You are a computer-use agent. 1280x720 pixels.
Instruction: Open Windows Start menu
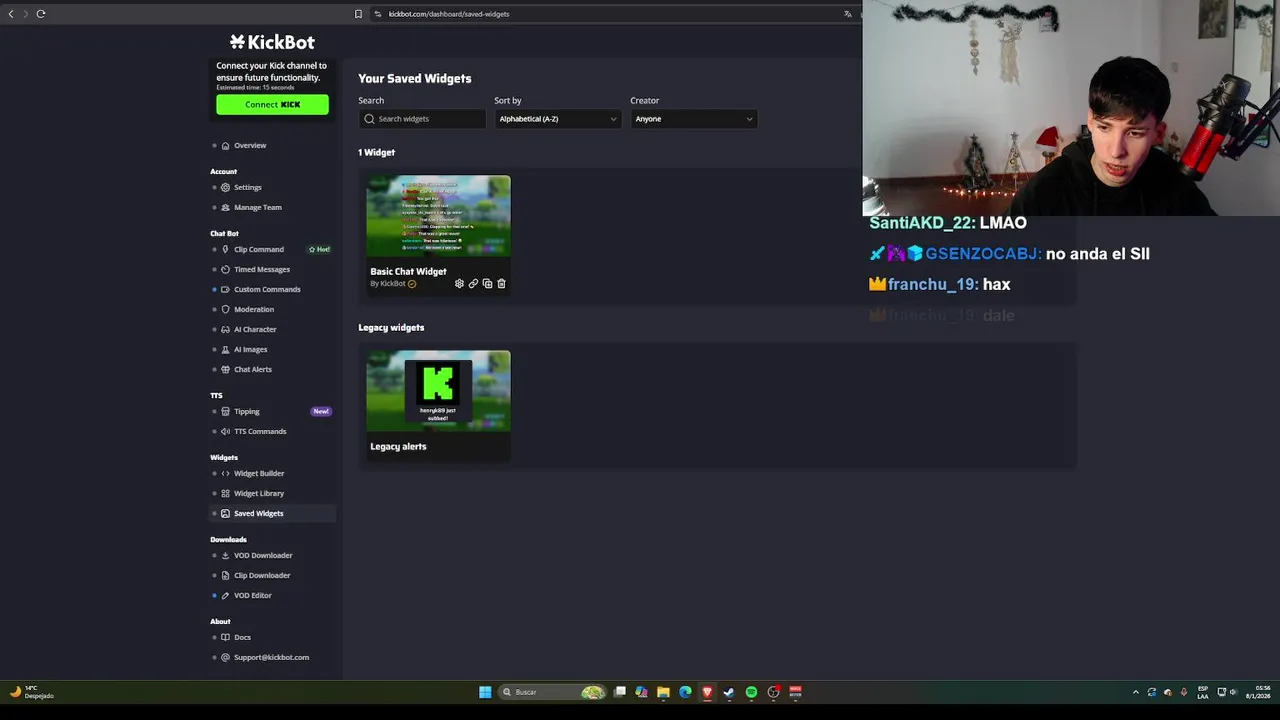[x=485, y=692]
